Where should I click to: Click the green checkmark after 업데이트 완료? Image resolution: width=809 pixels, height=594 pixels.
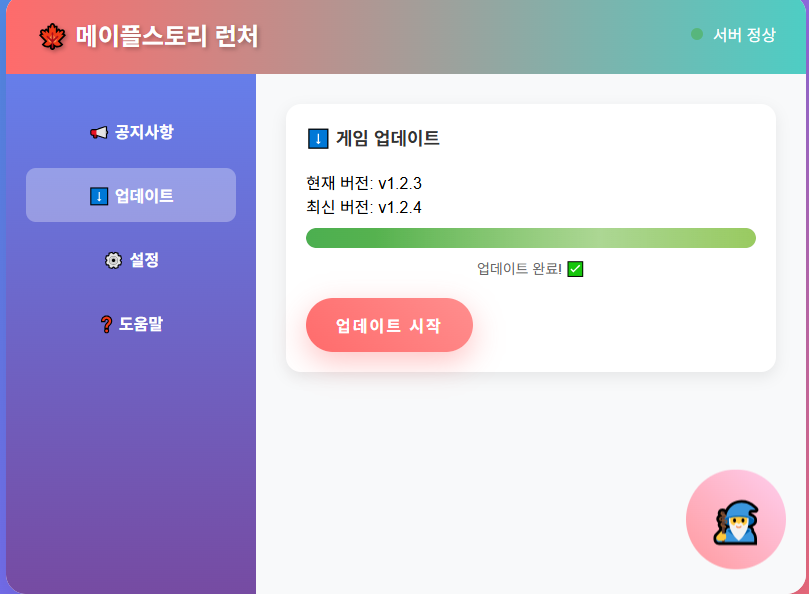(575, 269)
